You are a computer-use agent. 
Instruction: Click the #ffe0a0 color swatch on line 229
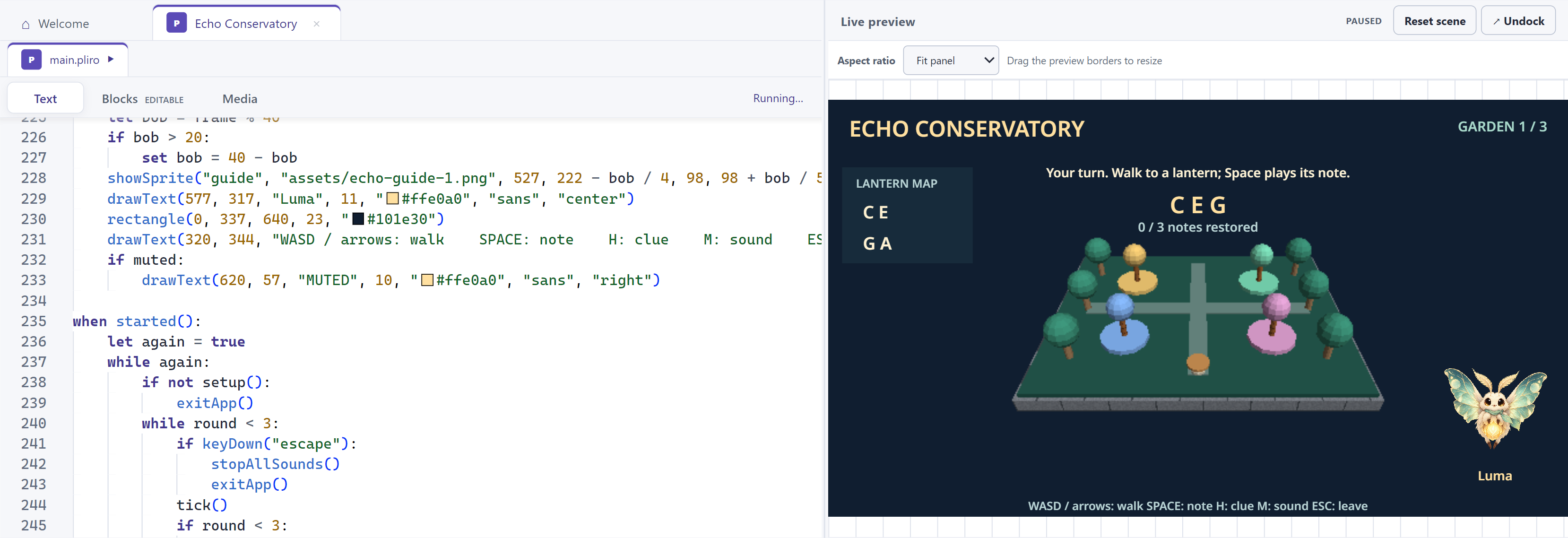393,199
